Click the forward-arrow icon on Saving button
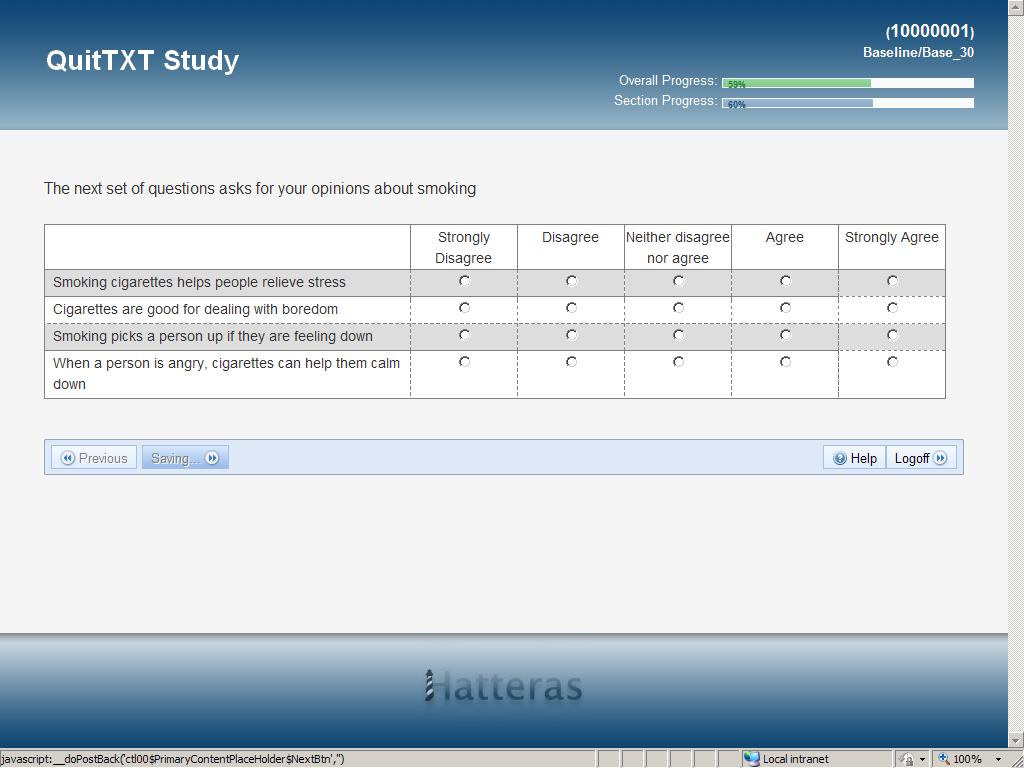Viewport: 1024px width, 768px height. 212,458
